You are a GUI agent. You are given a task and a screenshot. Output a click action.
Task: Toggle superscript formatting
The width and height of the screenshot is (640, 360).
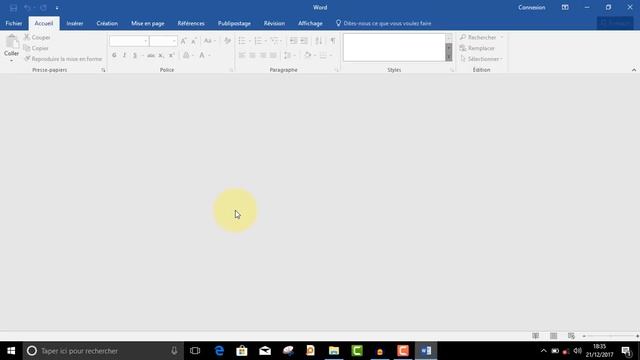point(171,55)
